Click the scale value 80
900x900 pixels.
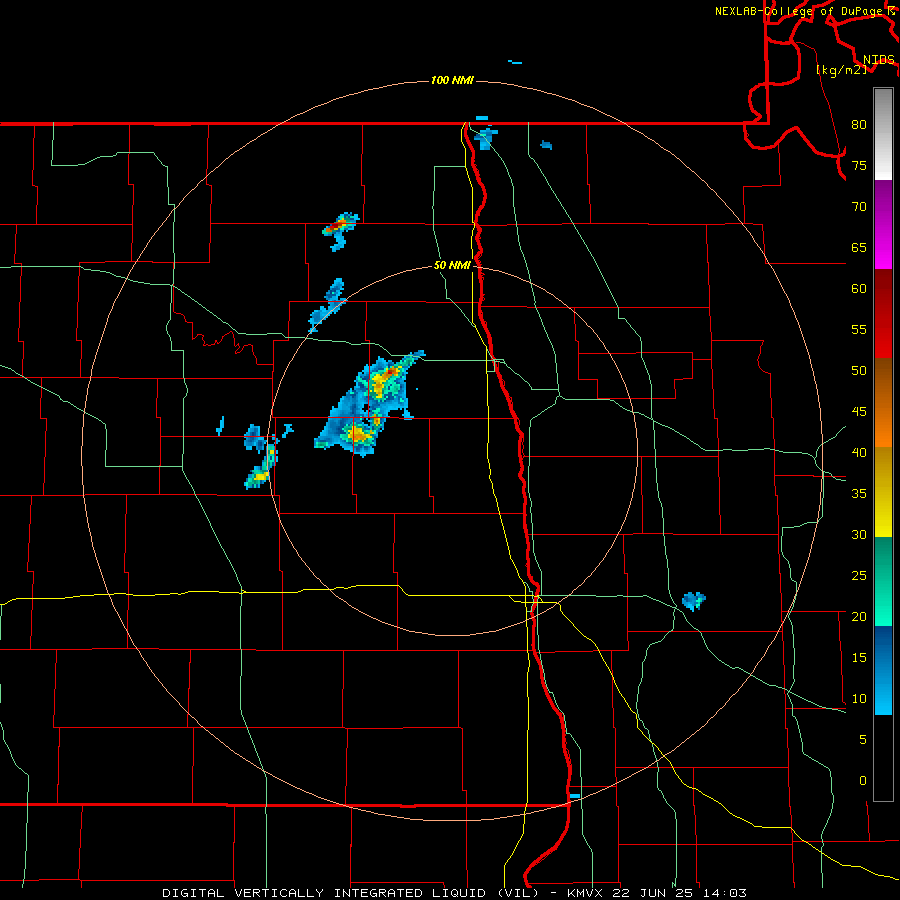pos(859,125)
